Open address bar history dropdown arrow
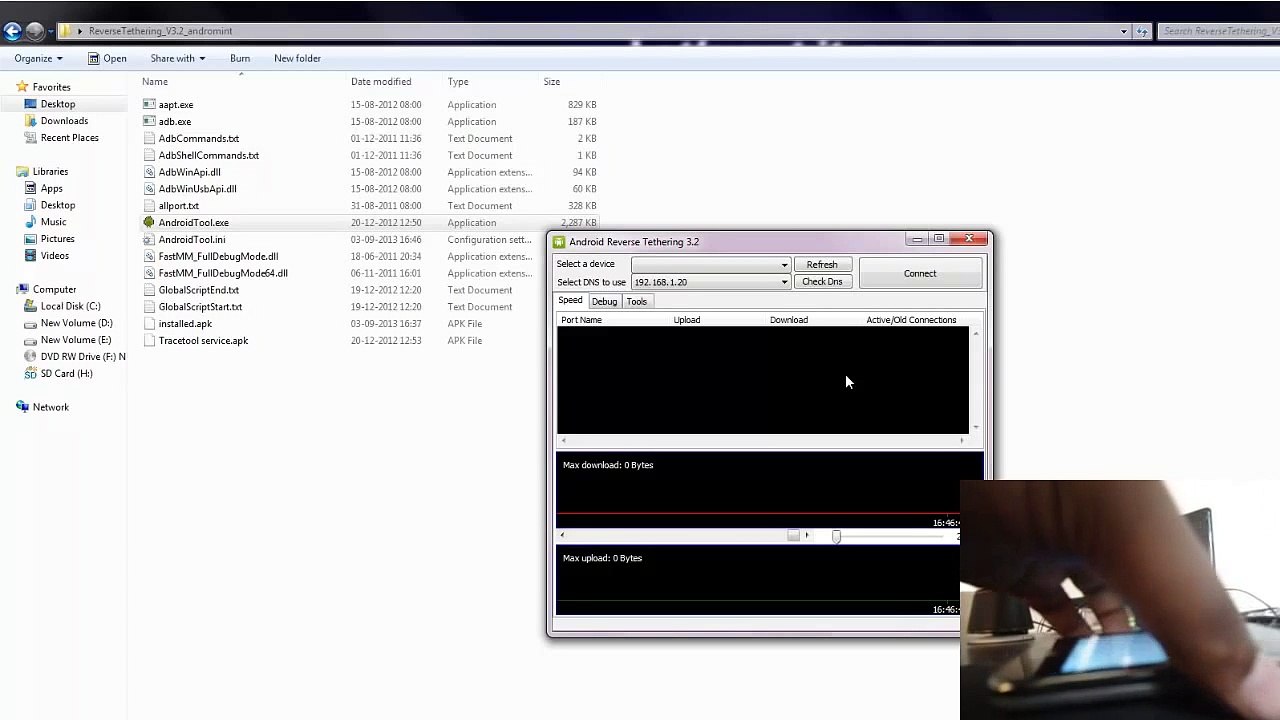Screen dimensions: 1280x720 pyautogui.click(x=1124, y=31)
